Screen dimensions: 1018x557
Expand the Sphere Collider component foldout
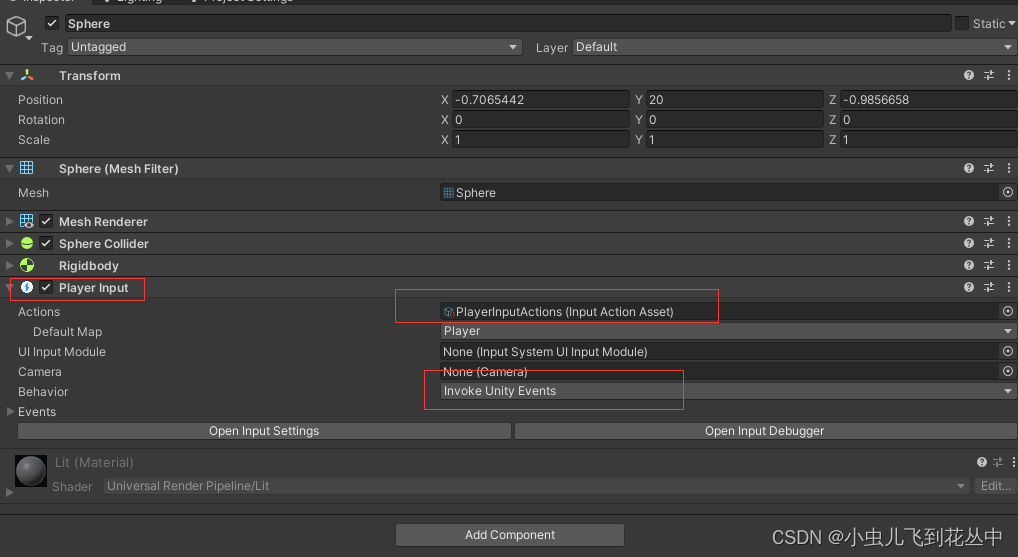click(9, 243)
